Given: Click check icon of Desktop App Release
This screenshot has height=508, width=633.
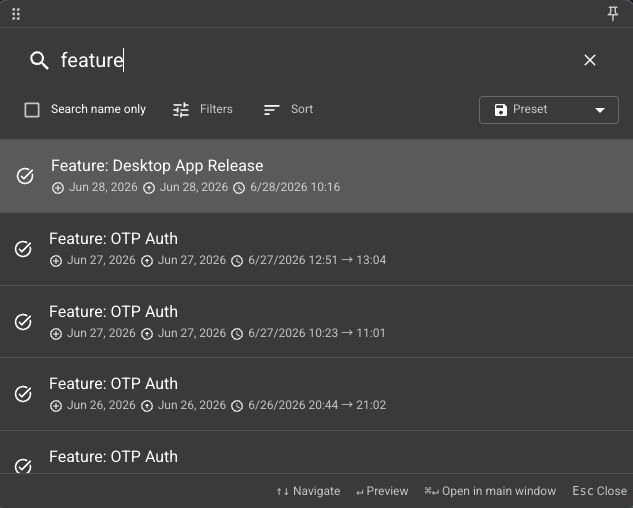Looking at the screenshot, I should [25, 176].
